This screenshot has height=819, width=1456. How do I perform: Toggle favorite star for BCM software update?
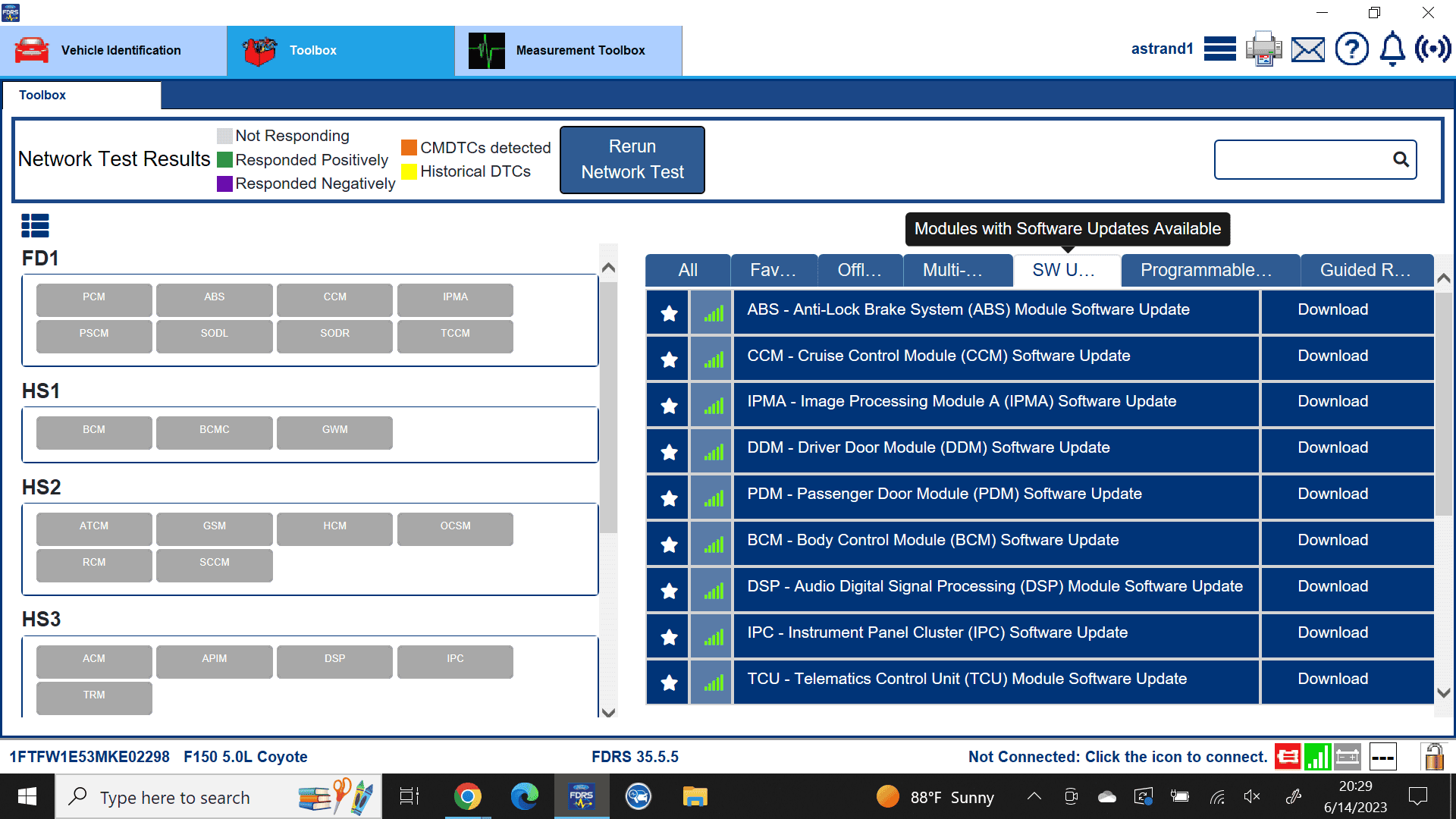click(x=669, y=544)
